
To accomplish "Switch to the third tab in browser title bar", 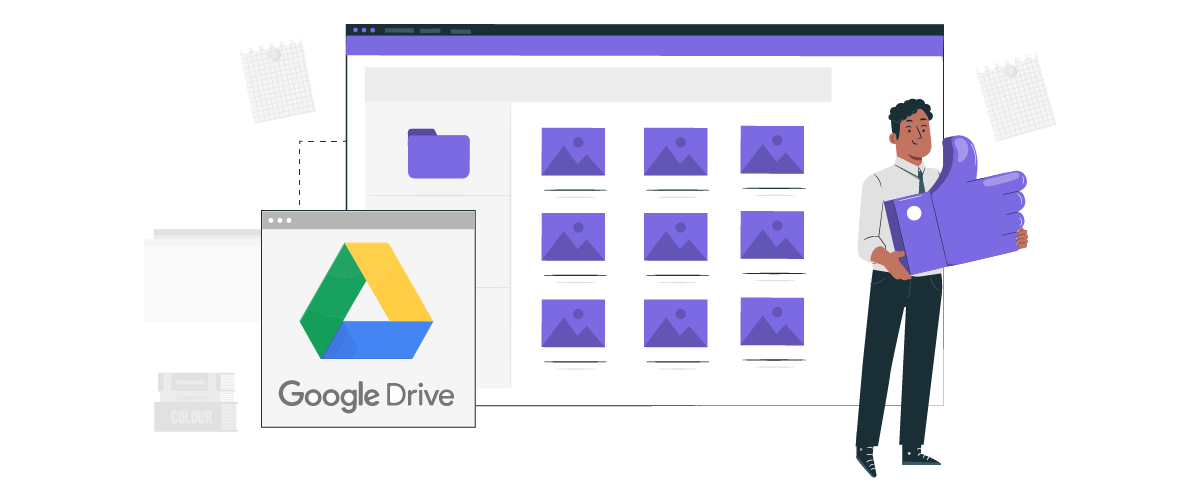I will pyautogui.click(x=460, y=31).
